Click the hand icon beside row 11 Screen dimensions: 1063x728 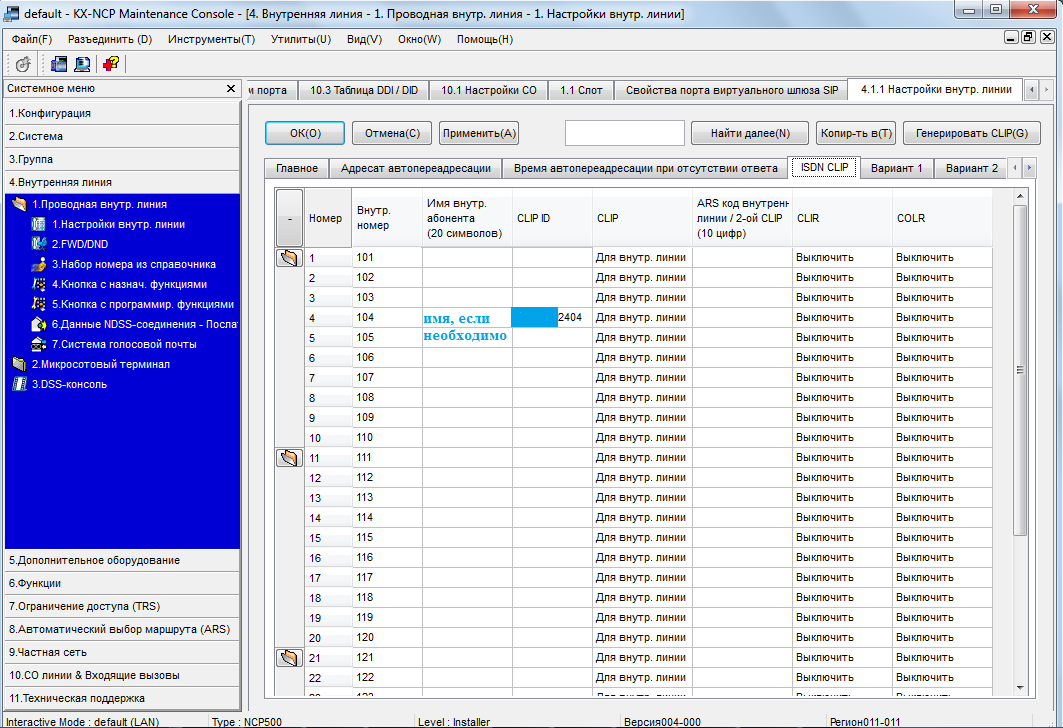tap(289, 458)
